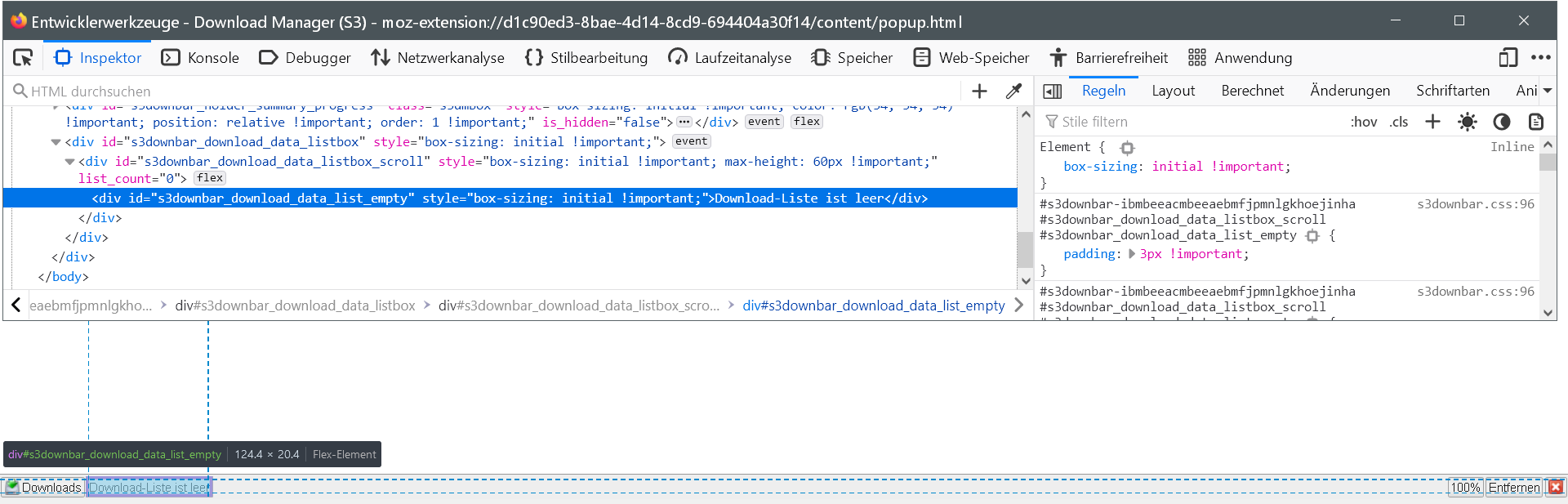The image size is (1568, 504).
Task: Open responsive design mode icon
Action: pyautogui.click(x=1508, y=58)
